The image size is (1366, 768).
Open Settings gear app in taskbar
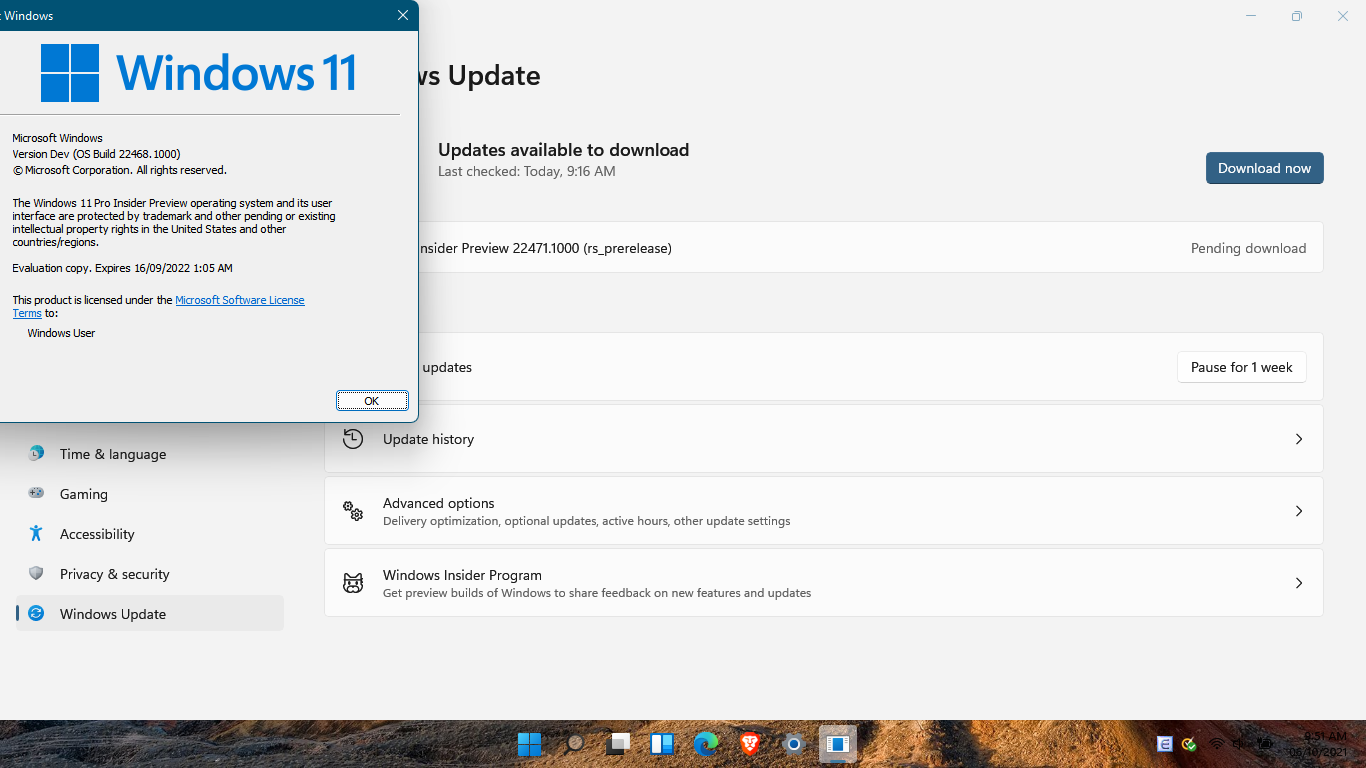click(794, 744)
